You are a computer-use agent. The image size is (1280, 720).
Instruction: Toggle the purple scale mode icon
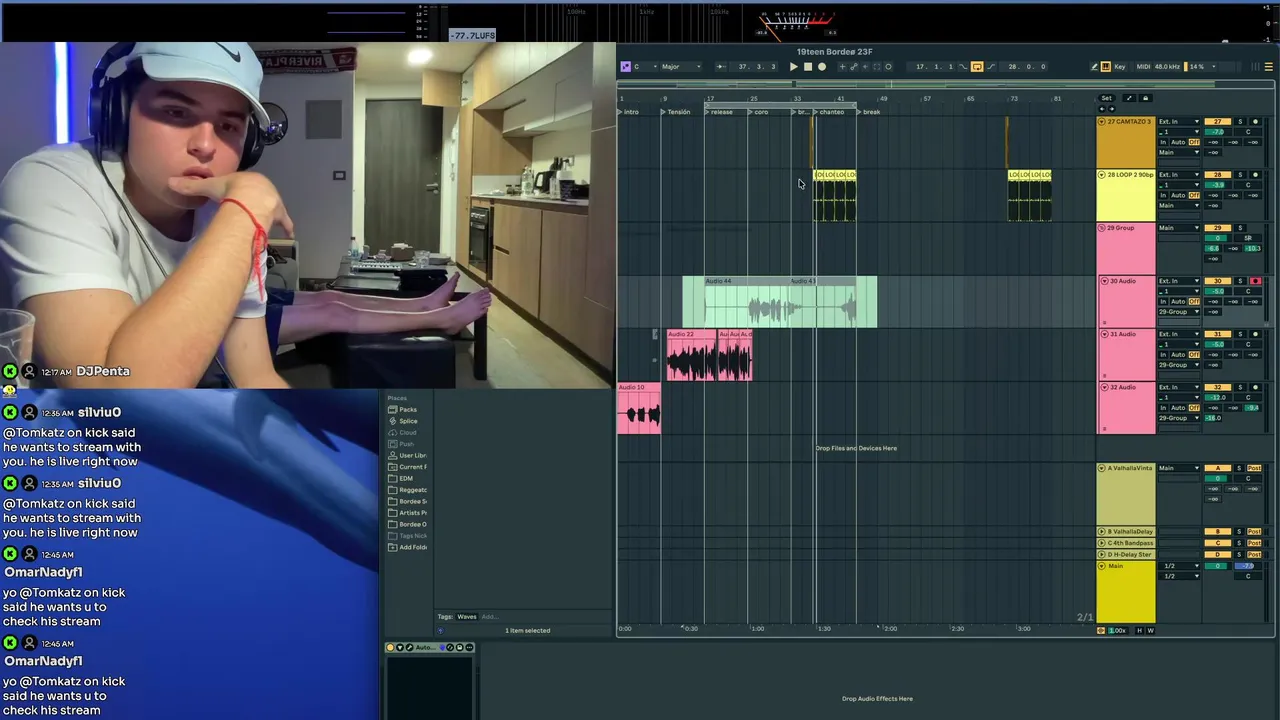point(625,67)
